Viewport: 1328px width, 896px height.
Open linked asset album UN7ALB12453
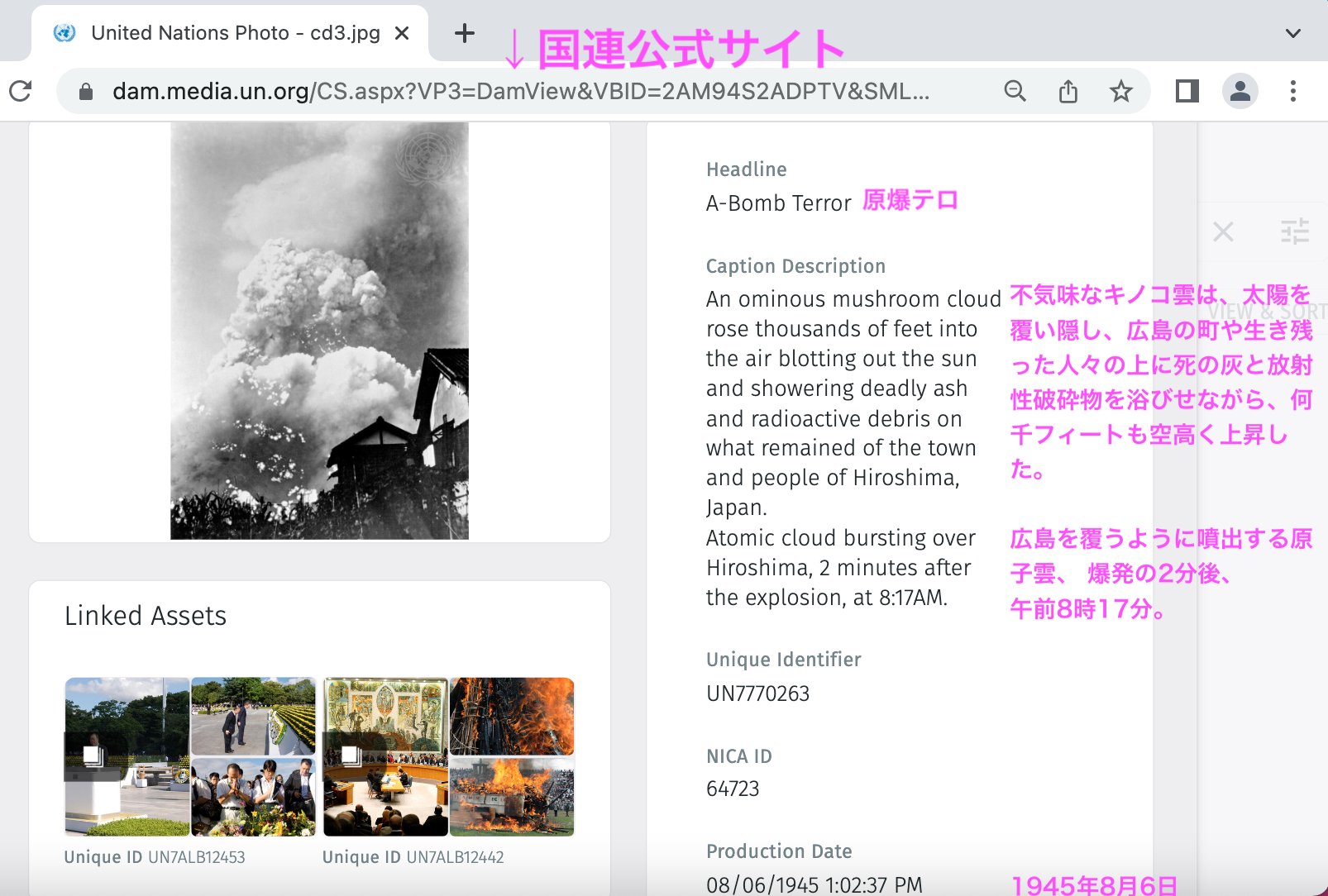tap(191, 757)
